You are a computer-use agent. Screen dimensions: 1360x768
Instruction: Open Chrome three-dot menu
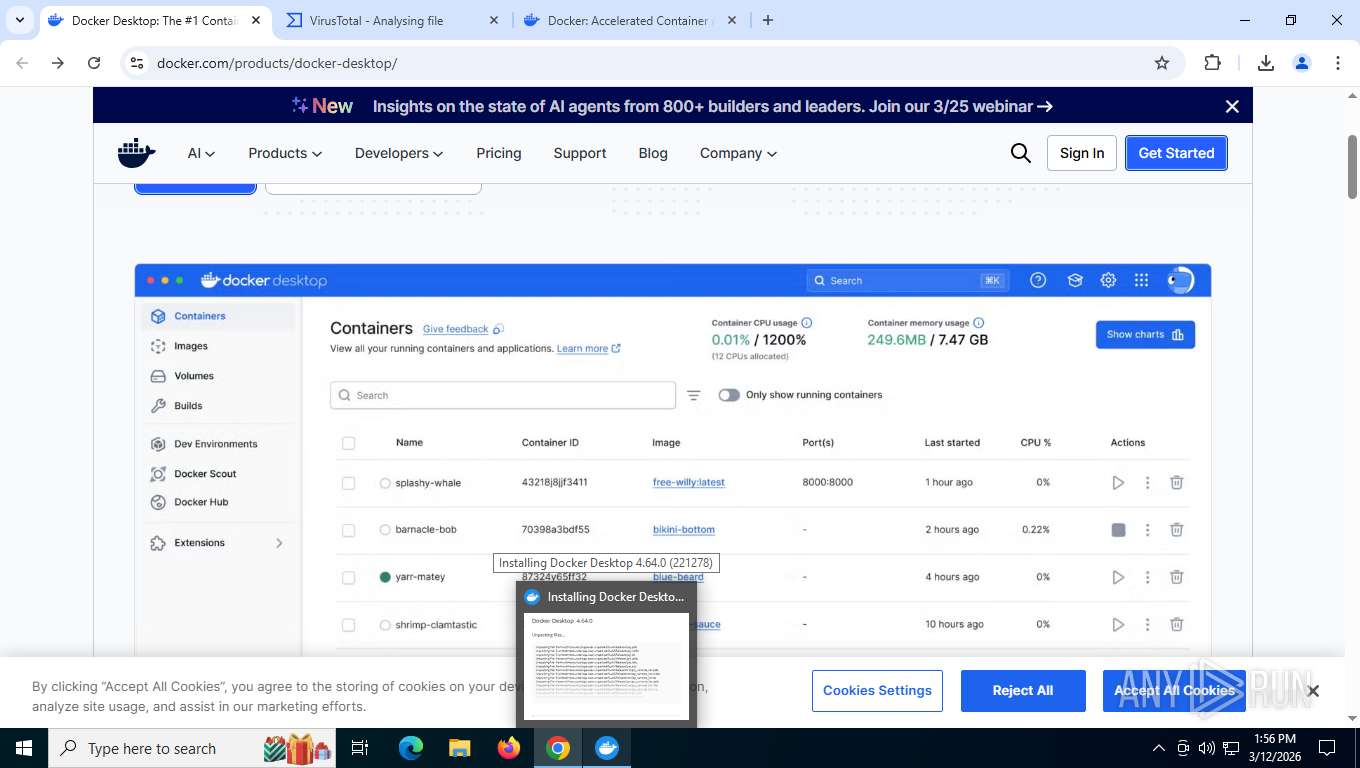coord(1338,63)
